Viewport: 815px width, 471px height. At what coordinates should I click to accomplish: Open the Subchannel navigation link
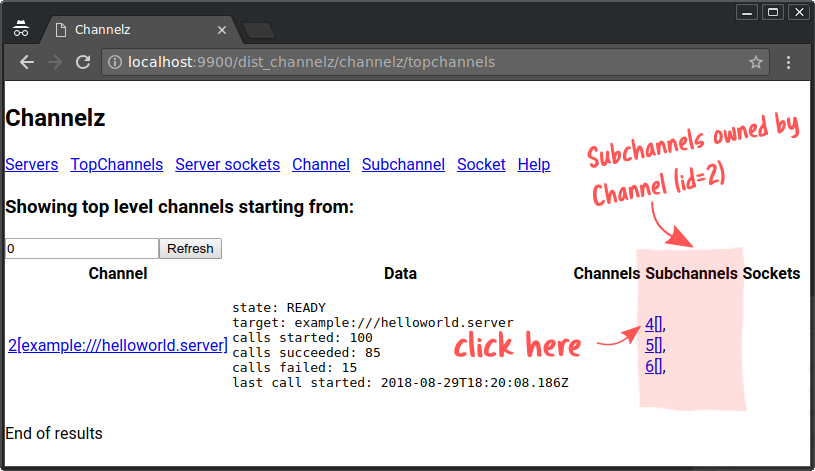(403, 164)
